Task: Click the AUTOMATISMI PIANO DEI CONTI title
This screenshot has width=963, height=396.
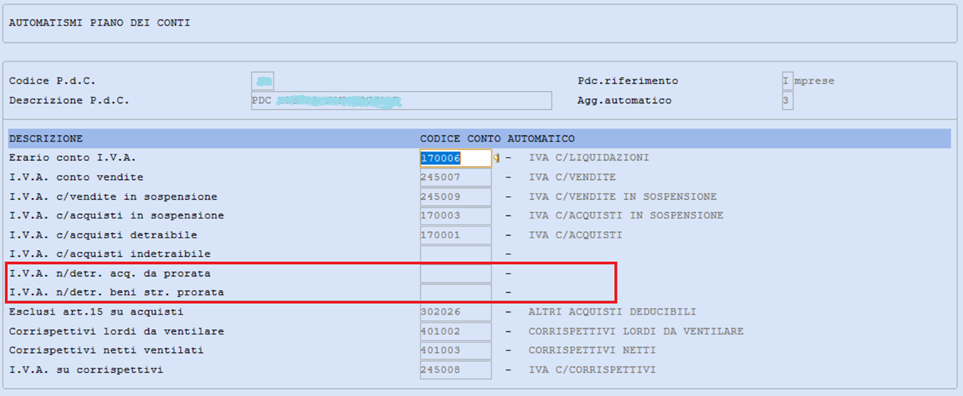Action: pyautogui.click(x=99, y=23)
